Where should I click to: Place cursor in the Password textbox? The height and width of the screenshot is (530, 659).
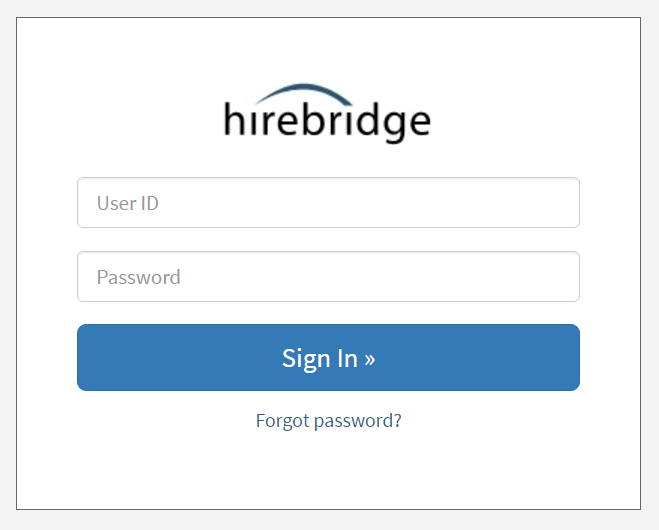click(x=328, y=277)
